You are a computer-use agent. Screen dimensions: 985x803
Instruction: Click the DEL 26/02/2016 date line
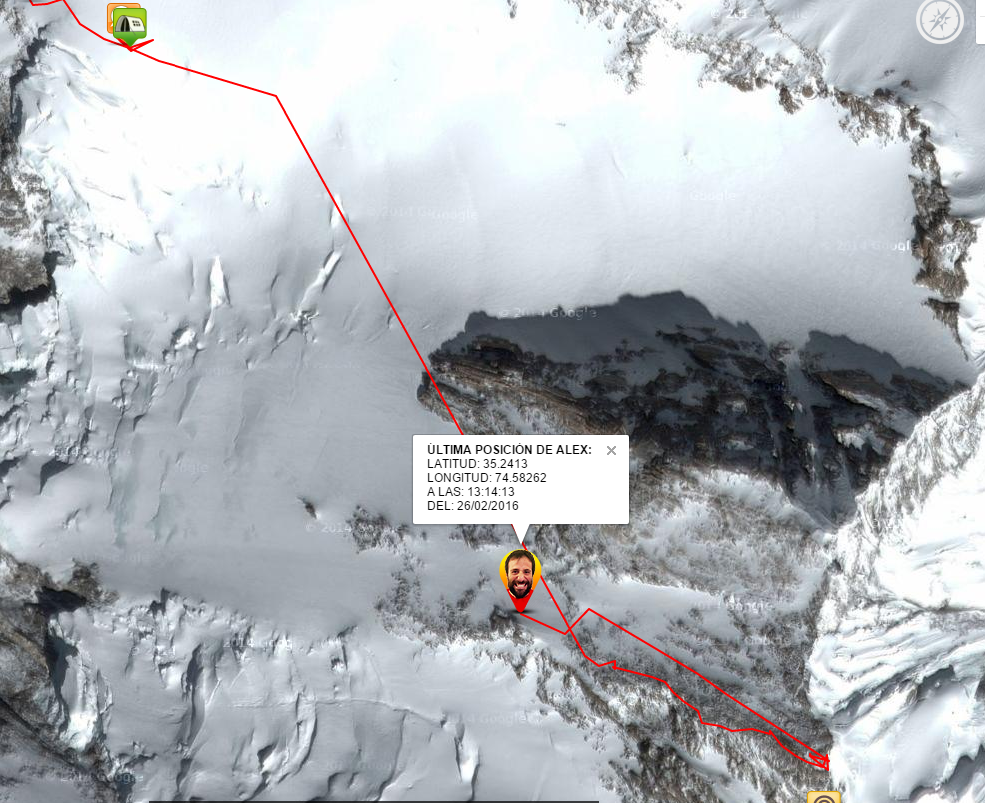[x=472, y=505]
